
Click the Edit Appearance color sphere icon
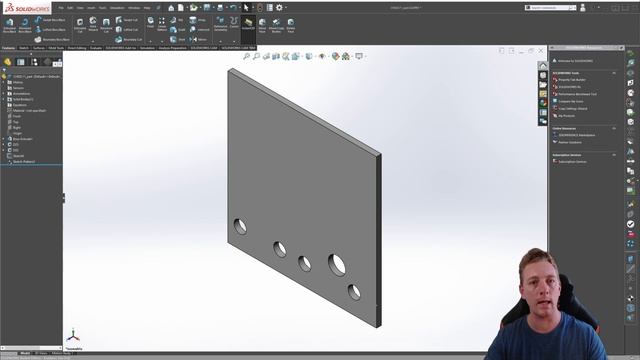pyautogui.click(x=335, y=56)
